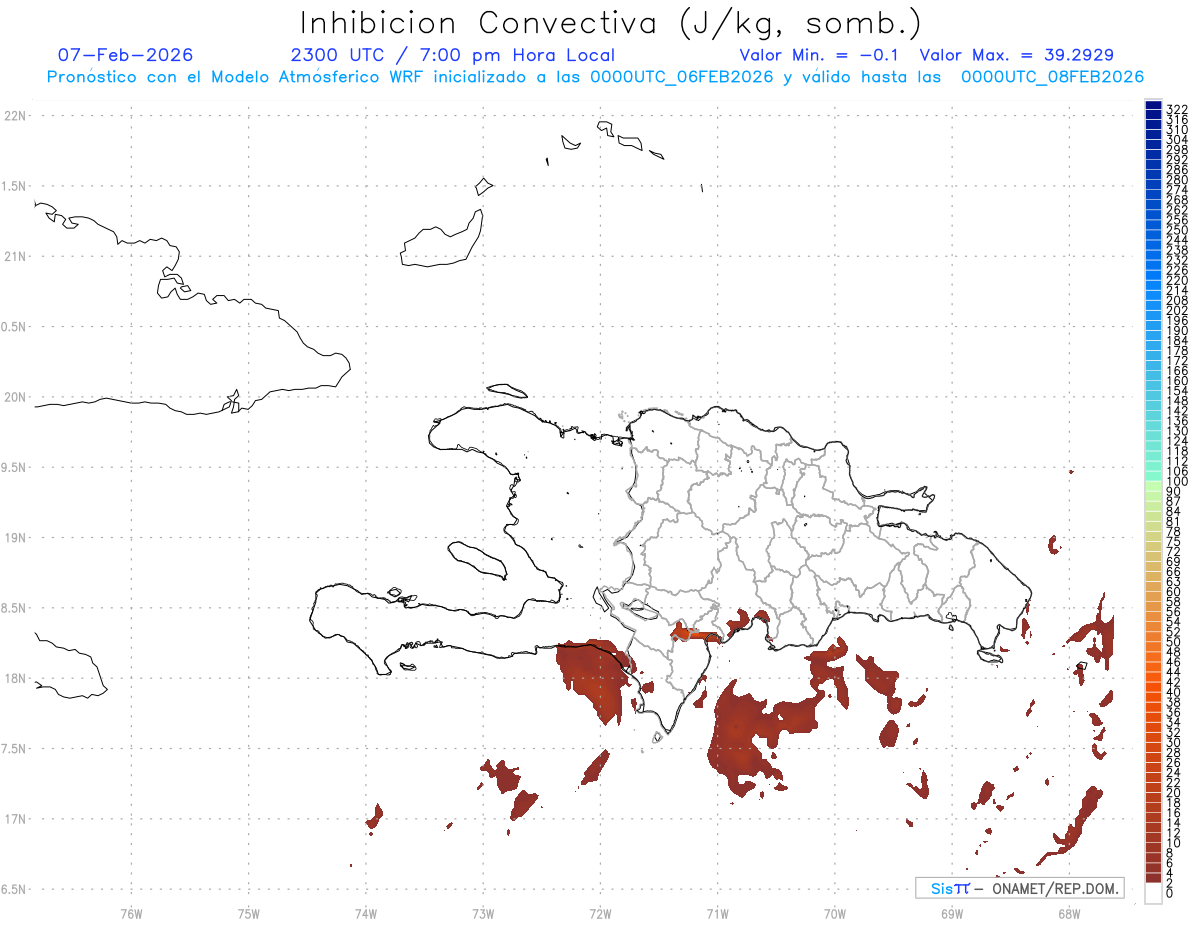
Task: Click the 70W longitude label
Action: (835, 913)
